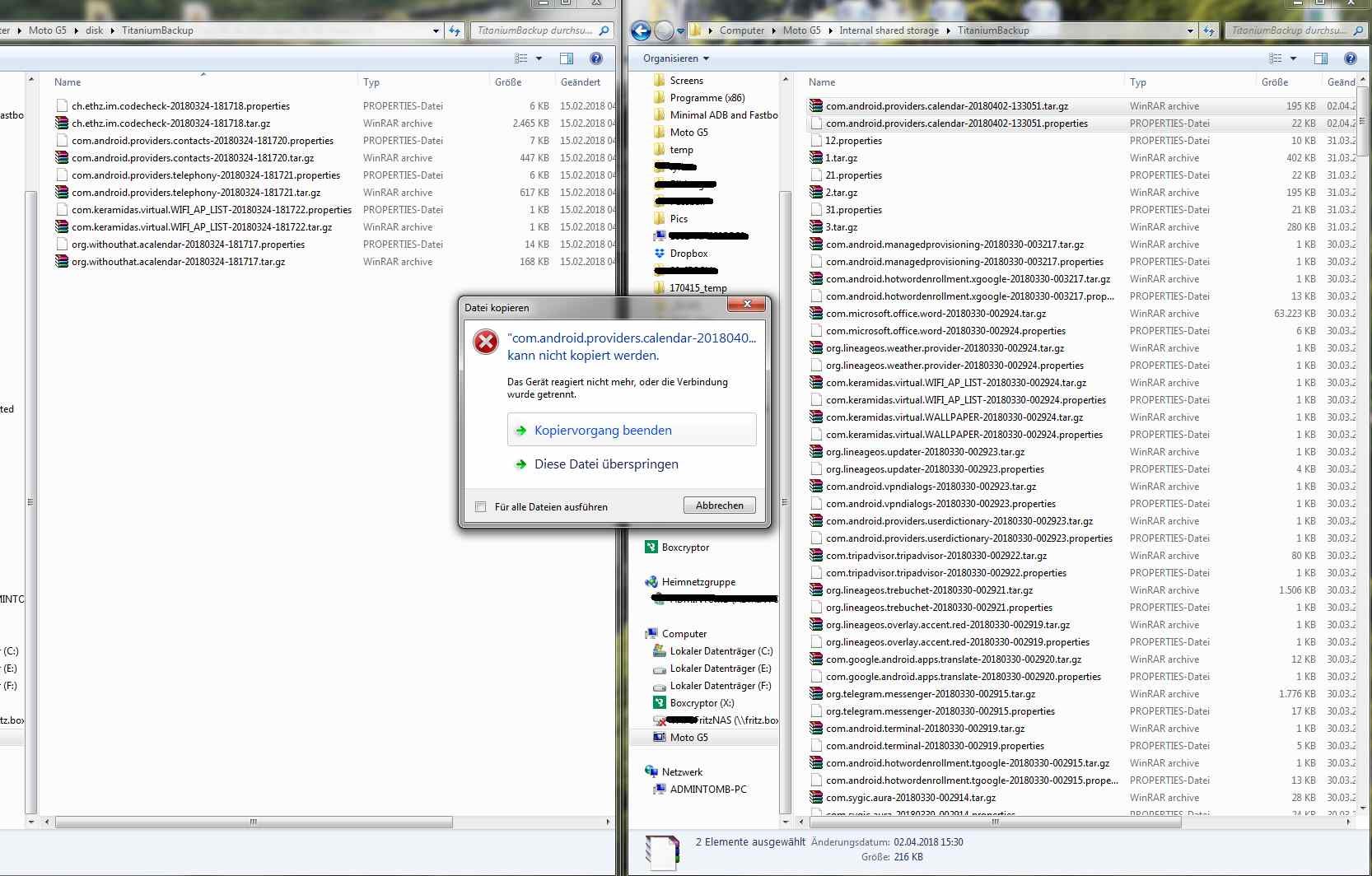Toggle preview pane icon in right Explorer window
This screenshot has height=876, width=1372.
click(1321, 58)
